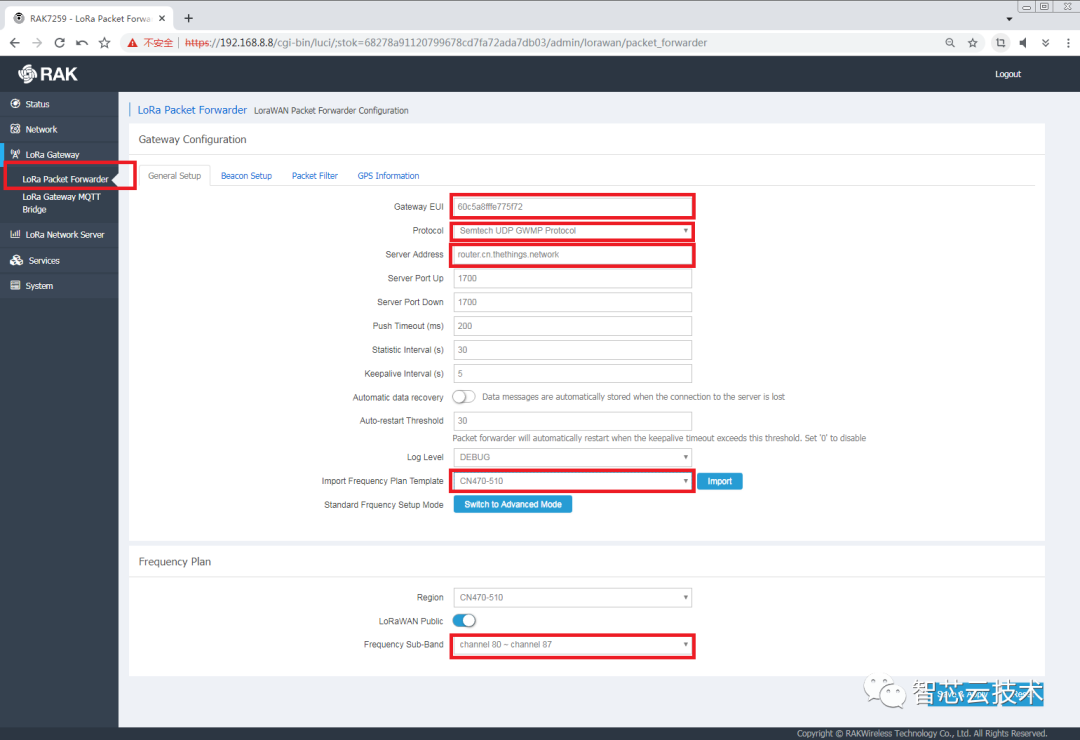Click the undo-style restore arrow in the browser toolbar

(82, 43)
